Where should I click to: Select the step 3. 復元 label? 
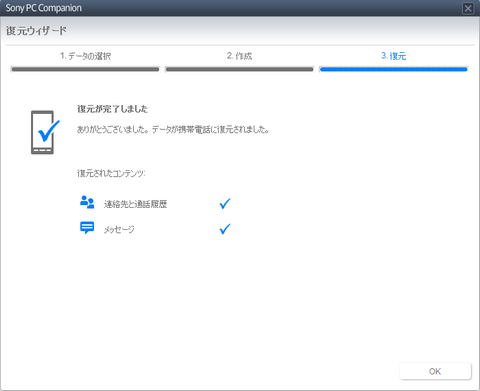point(393,56)
